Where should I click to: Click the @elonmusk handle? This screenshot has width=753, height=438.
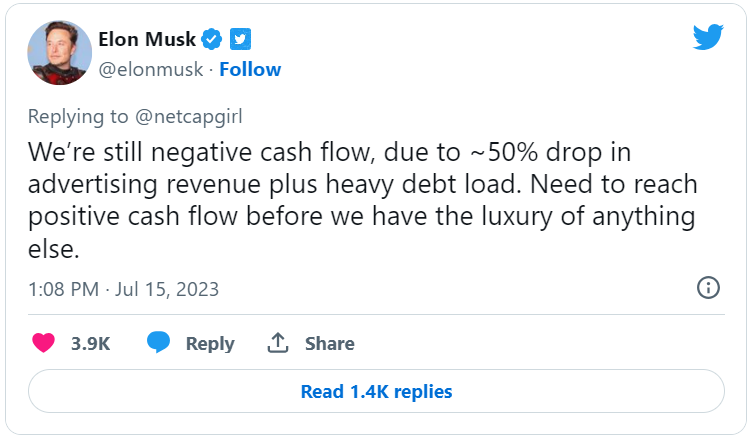(x=151, y=70)
